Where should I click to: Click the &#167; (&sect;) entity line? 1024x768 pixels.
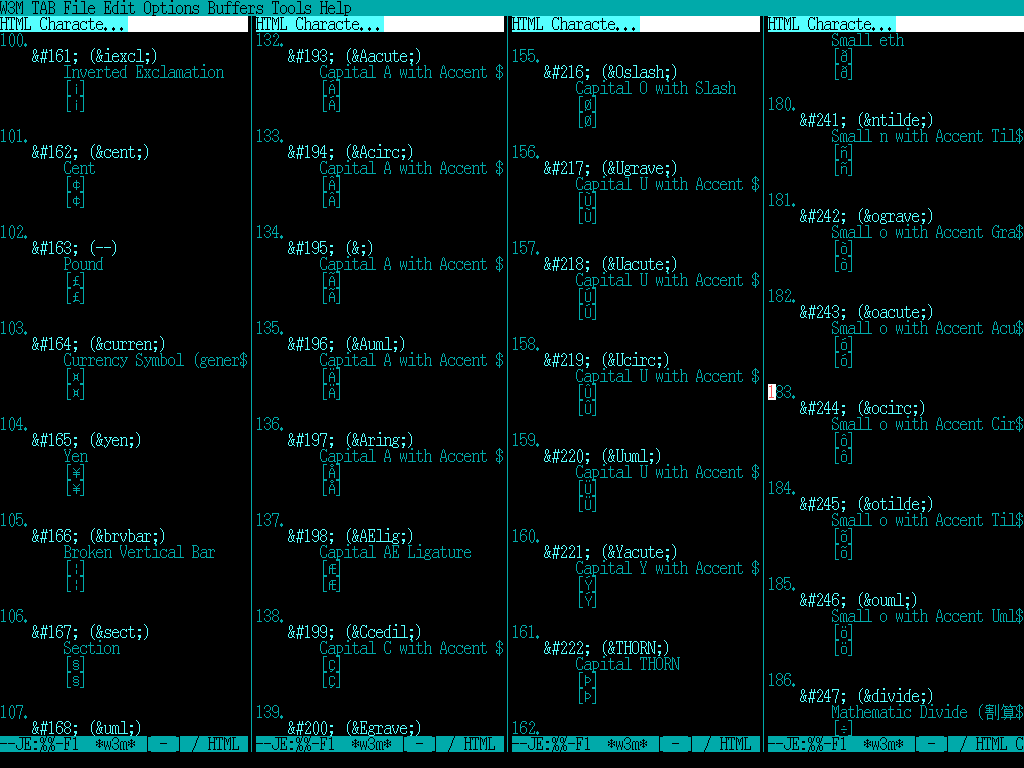(91, 632)
